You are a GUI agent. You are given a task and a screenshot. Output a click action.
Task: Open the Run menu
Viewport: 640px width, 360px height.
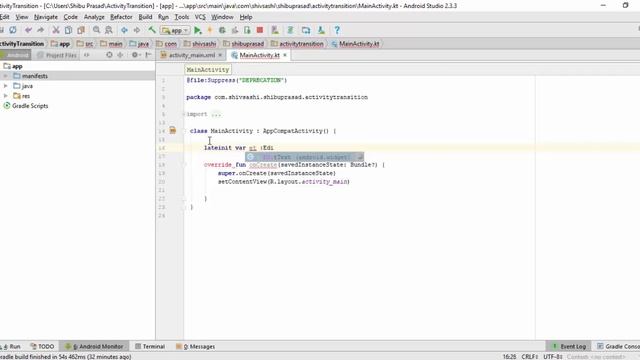pos(163,17)
